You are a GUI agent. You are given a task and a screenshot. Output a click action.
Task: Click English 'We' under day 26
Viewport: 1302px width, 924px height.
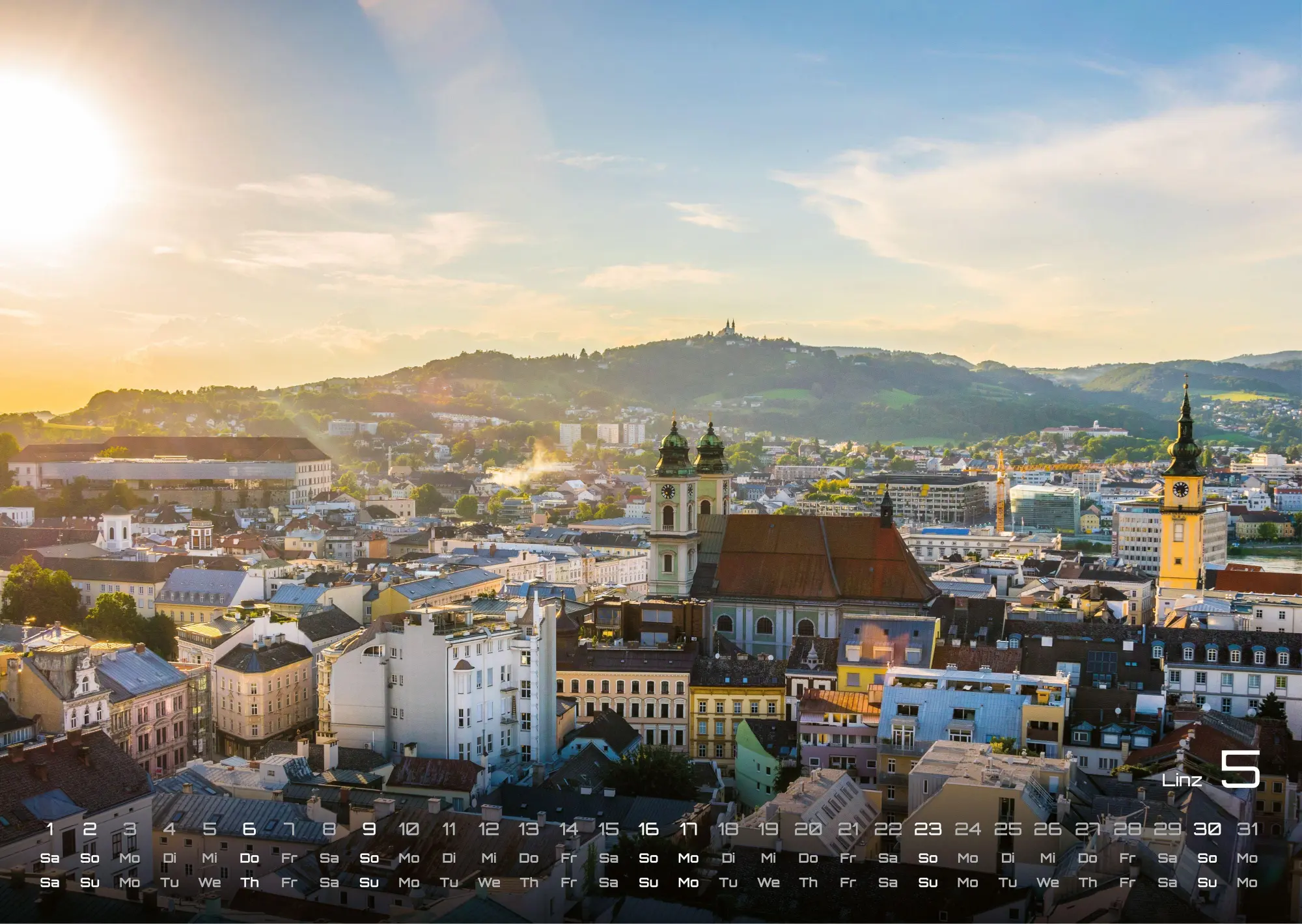point(1047,883)
